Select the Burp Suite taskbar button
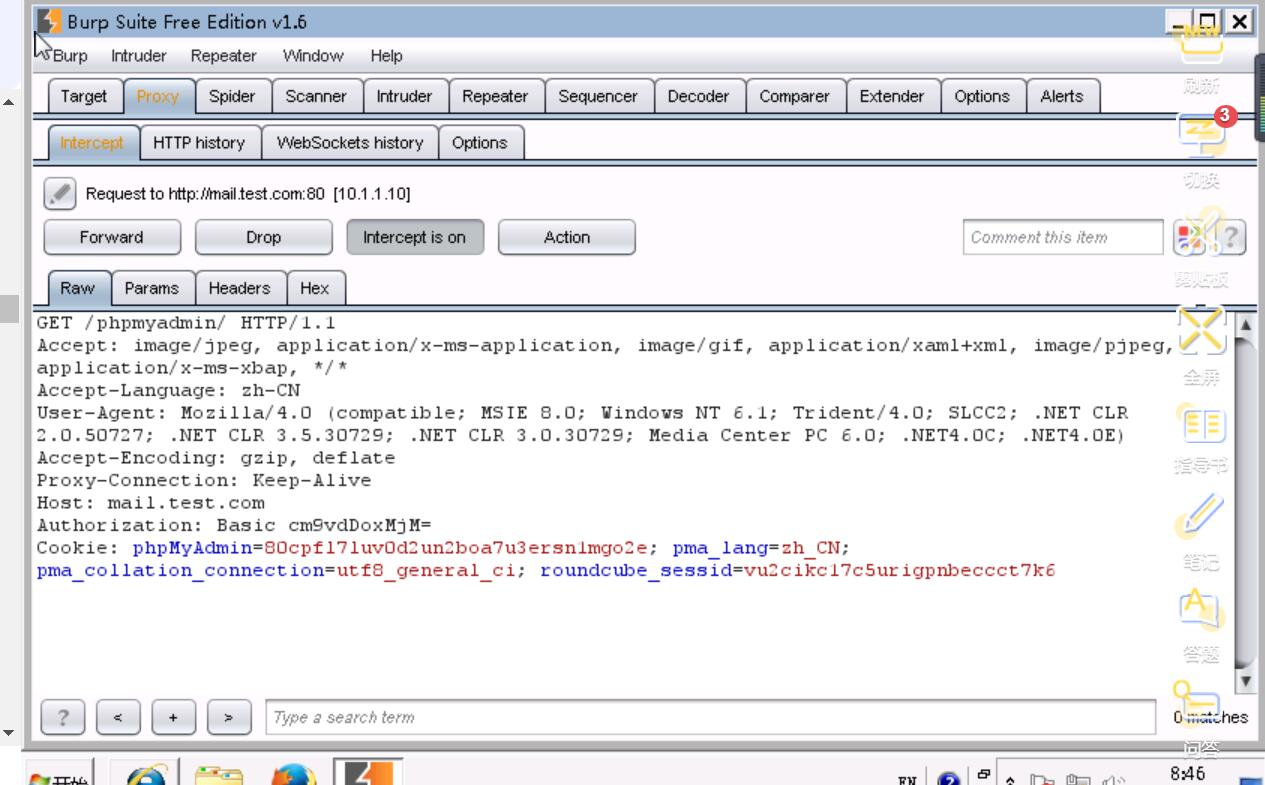1265x785 pixels. pos(368,772)
